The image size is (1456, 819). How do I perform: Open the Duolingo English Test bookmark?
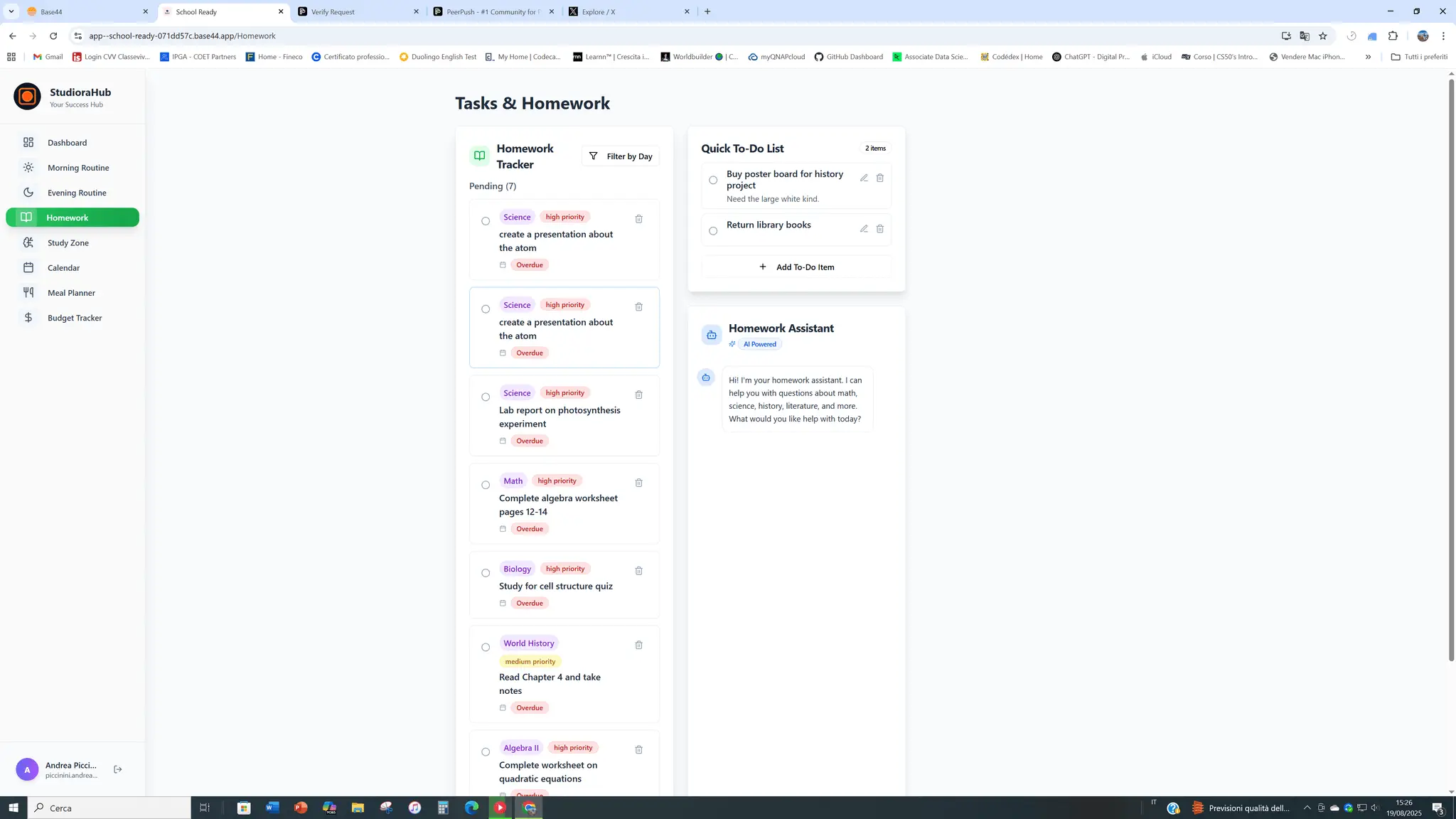coord(438,57)
